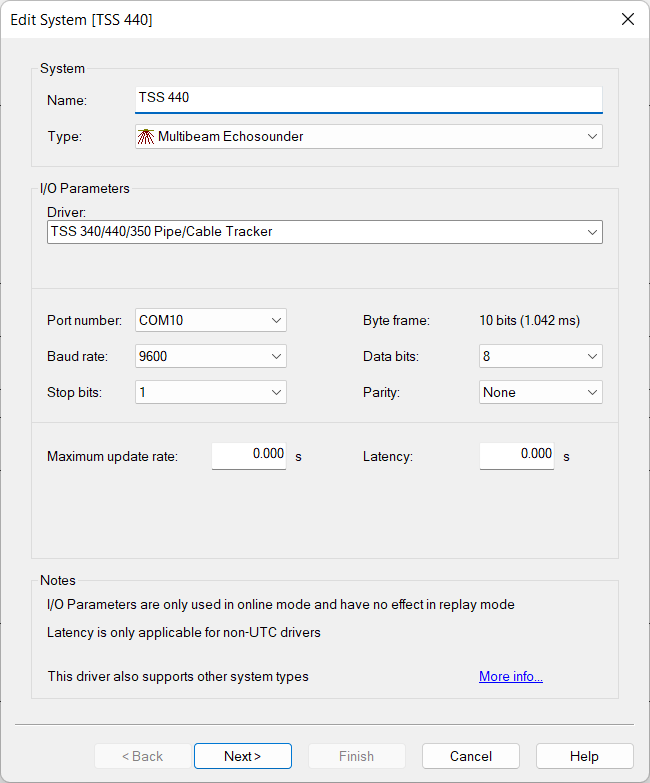
Task: Open the More info... link
Action: click(x=510, y=677)
